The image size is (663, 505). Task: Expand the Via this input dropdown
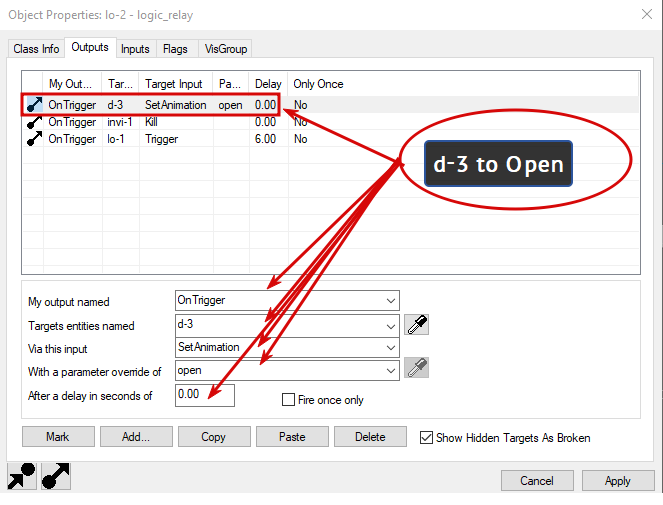click(391, 348)
